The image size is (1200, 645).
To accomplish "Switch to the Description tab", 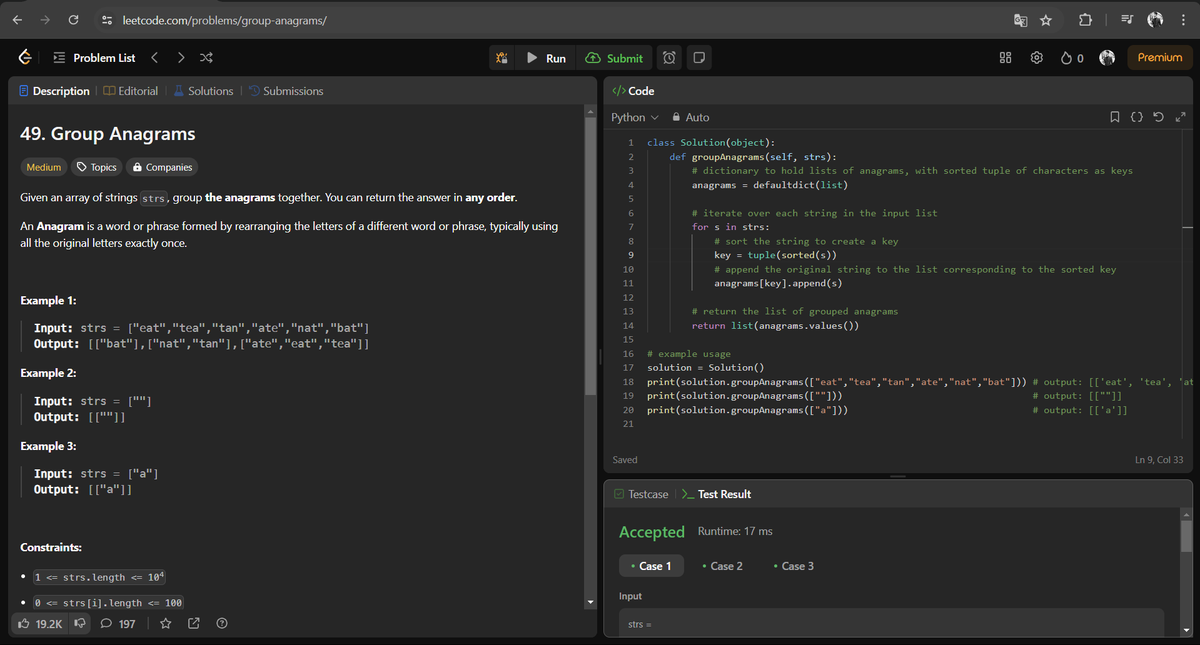I will pos(54,91).
